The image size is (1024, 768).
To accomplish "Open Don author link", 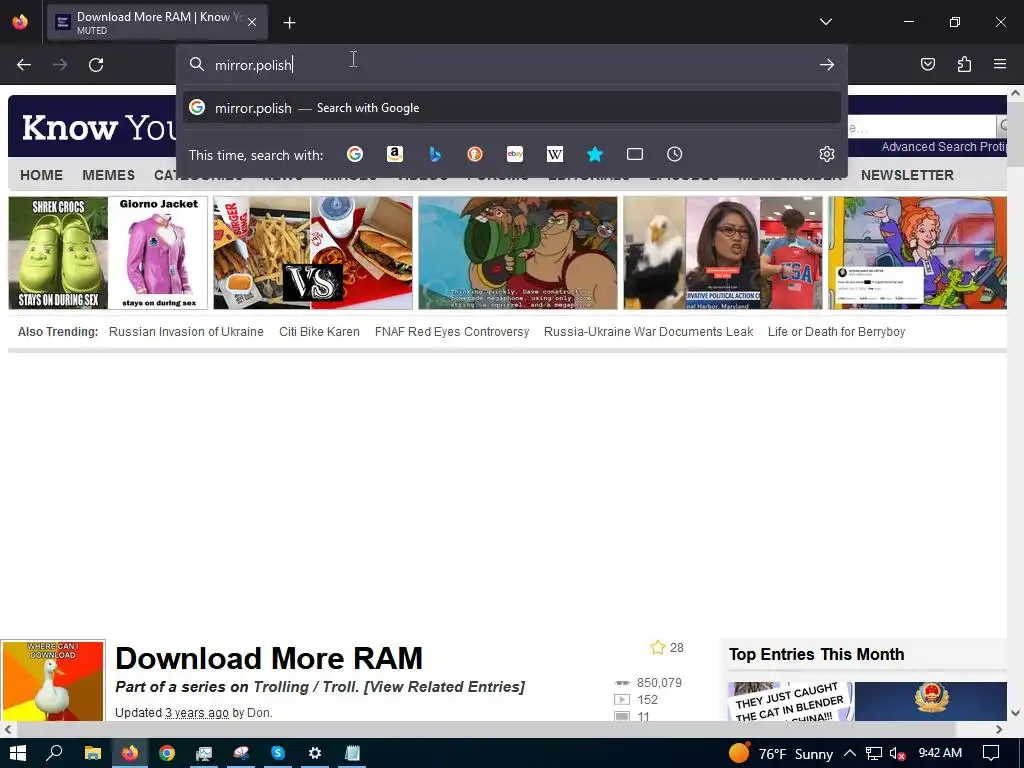I will 258,712.
